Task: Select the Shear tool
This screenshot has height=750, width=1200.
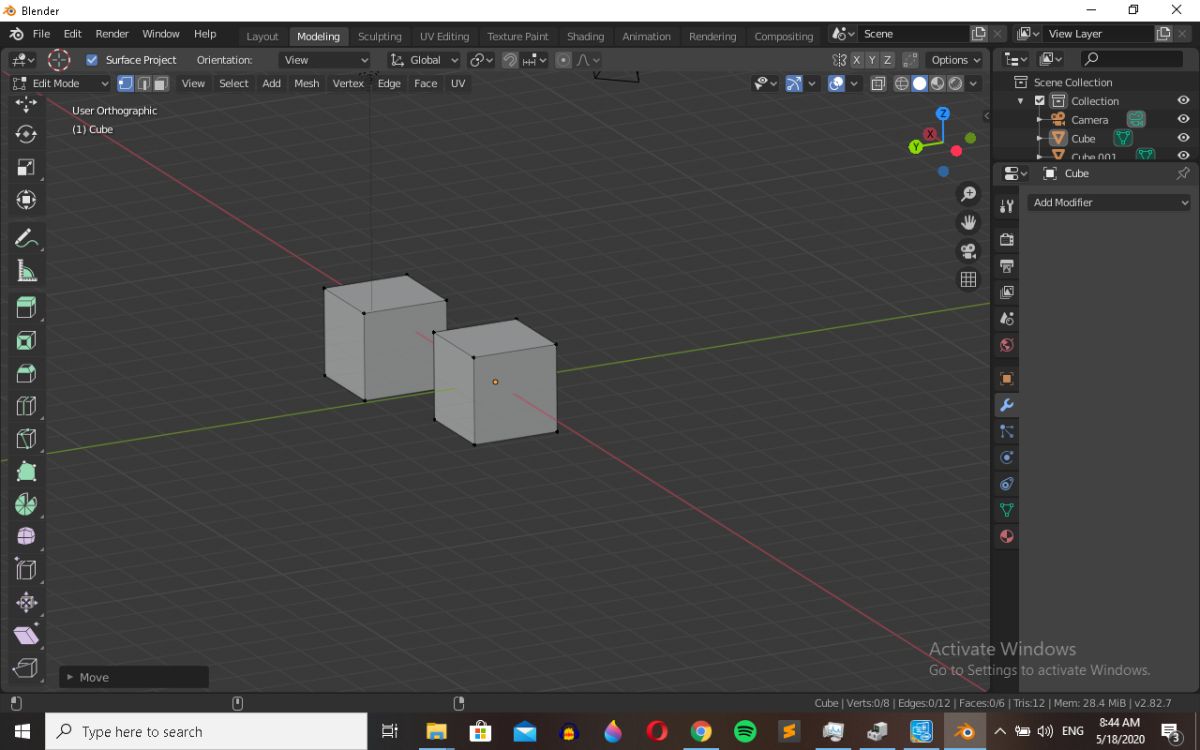Action: coord(27,635)
